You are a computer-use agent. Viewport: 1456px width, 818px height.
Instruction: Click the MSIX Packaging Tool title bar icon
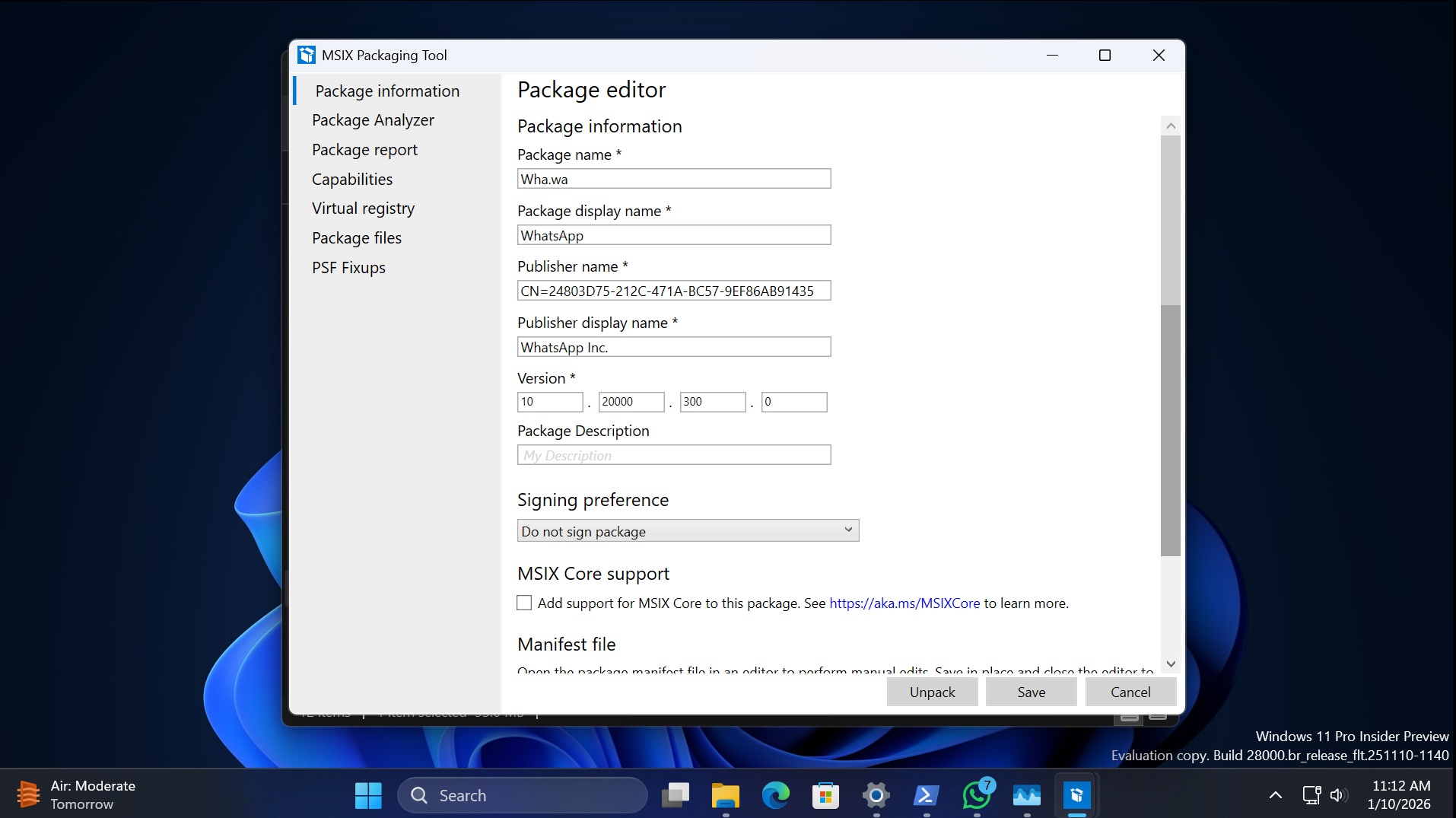click(307, 55)
